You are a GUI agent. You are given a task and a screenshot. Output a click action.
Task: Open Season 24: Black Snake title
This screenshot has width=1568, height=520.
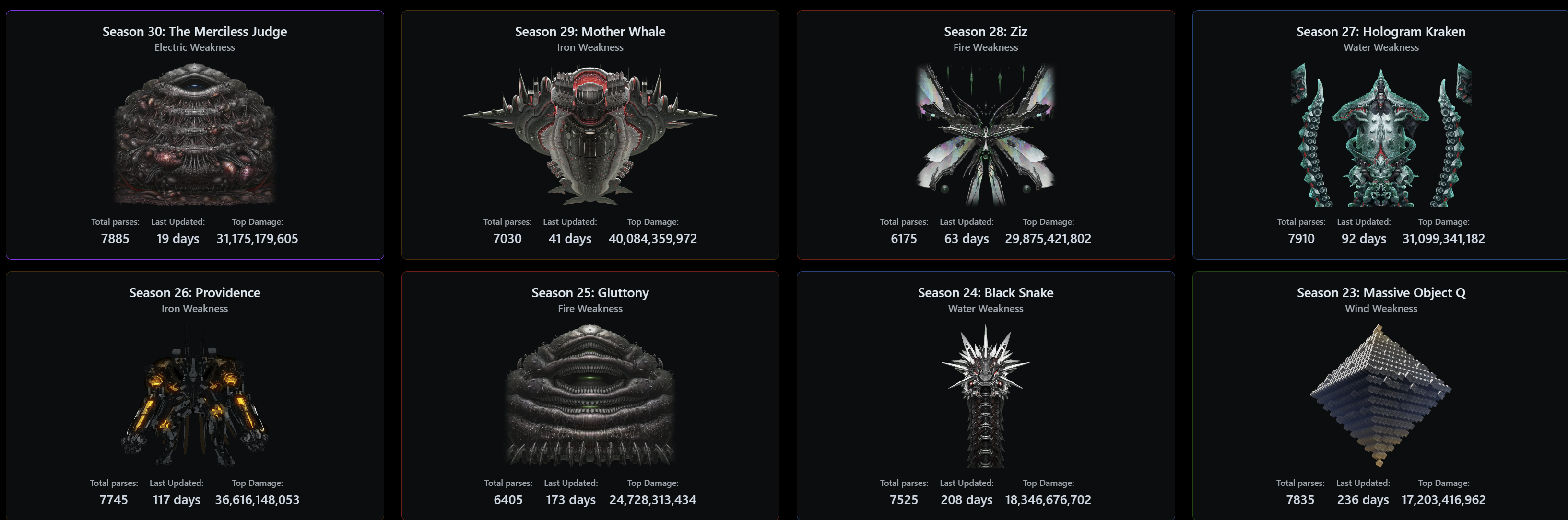pyautogui.click(x=986, y=292)
